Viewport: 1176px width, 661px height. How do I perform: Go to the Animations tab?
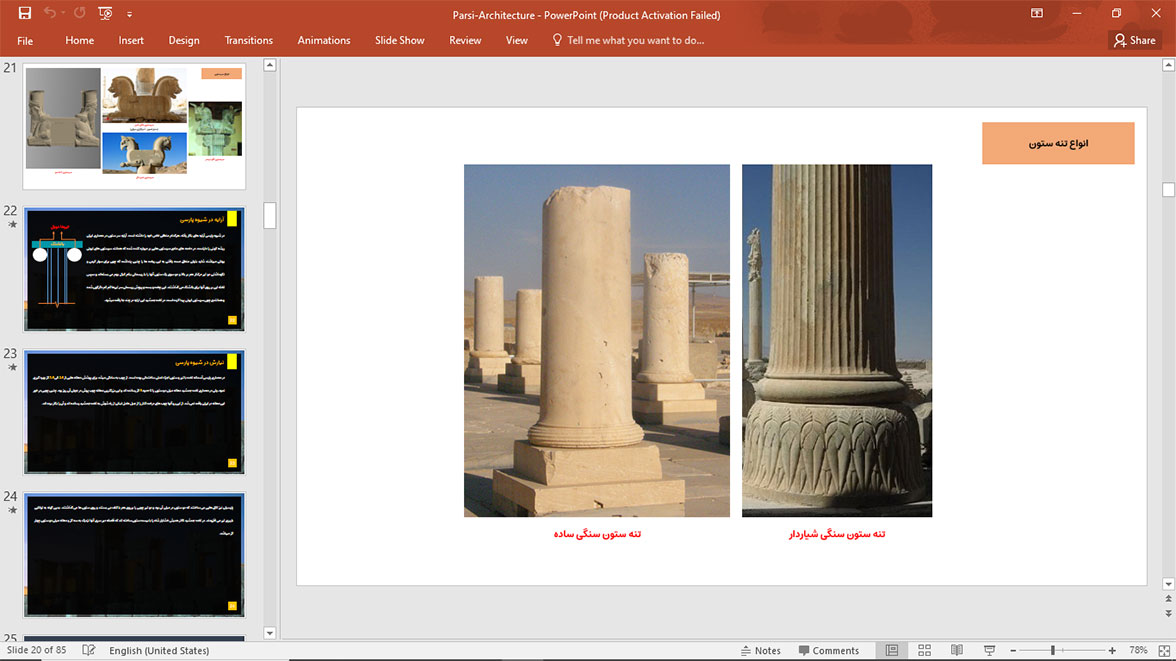(x=324, y=41)
